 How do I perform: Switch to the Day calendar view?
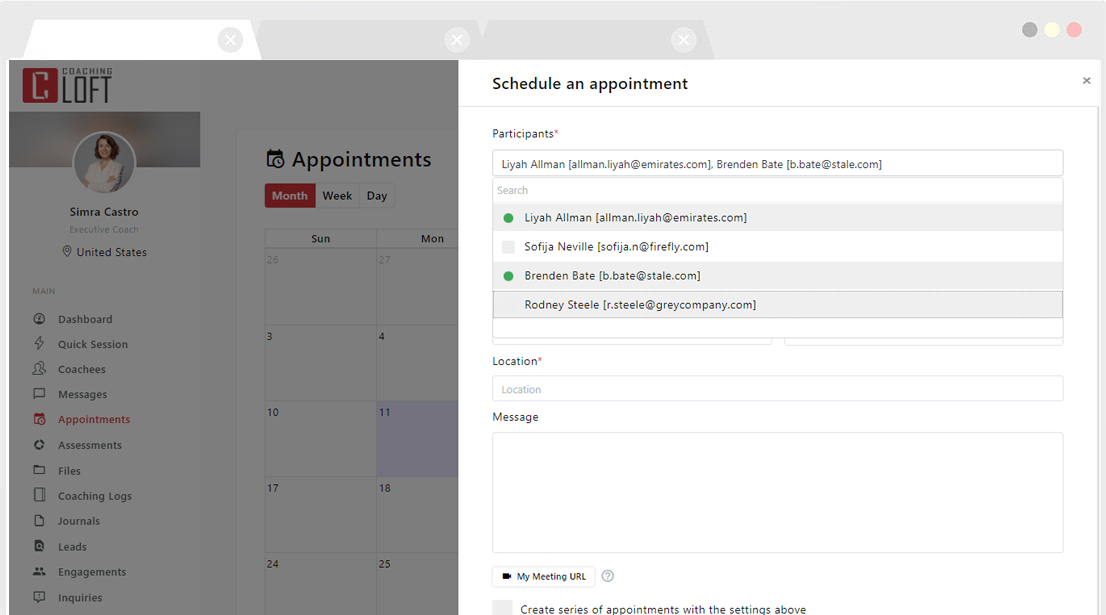coord(376,195)
